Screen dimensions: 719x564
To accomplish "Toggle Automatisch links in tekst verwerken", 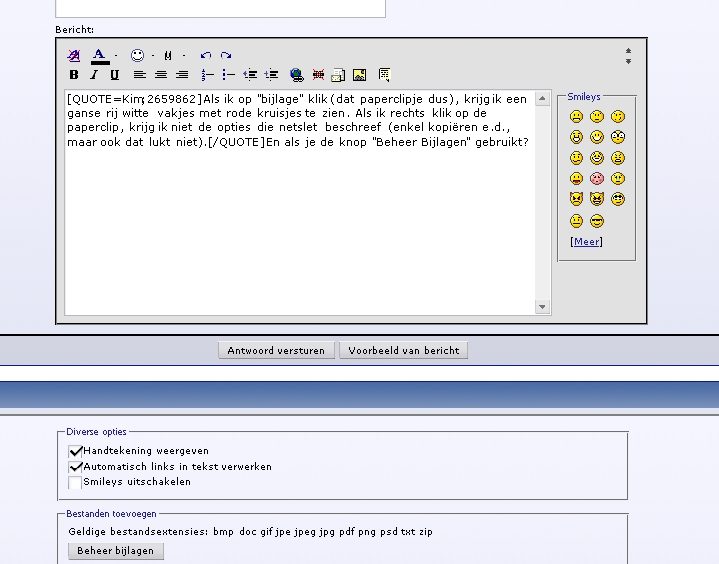I will (x=75, y=466).
